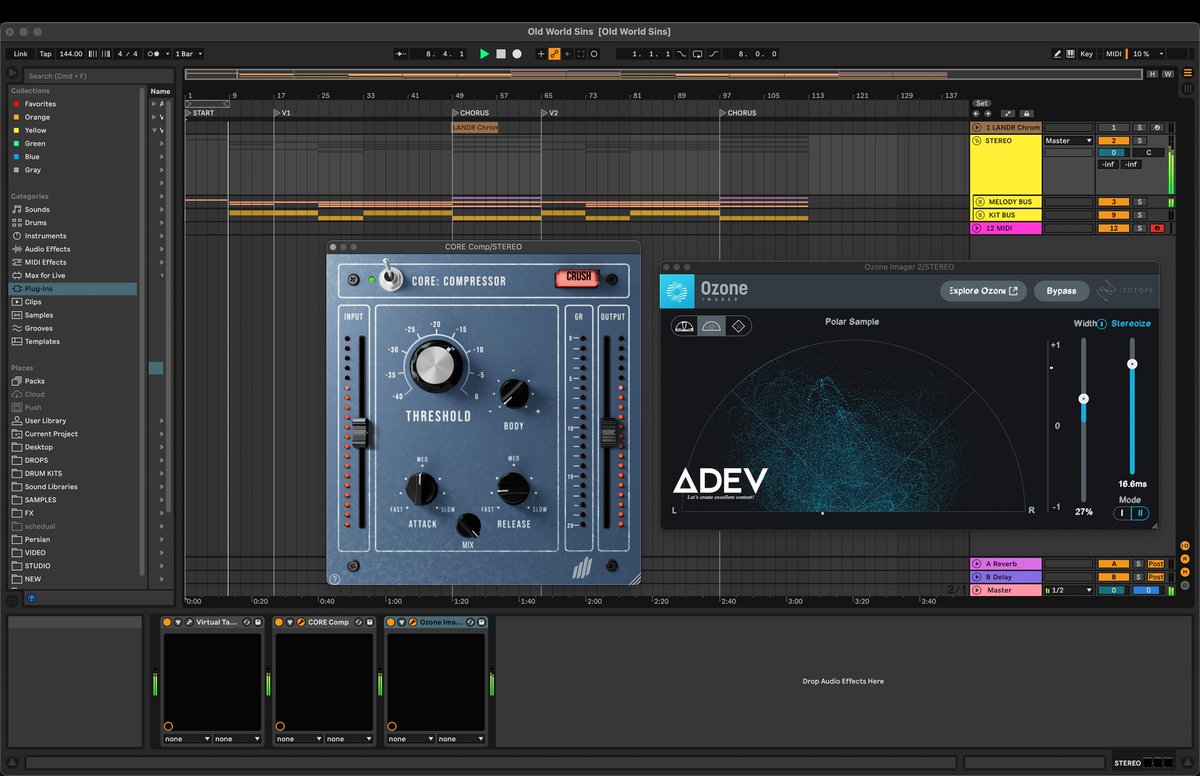Image resolution: width=1200 pixels, height=776 pixels.
Task: Arm the Arrangement Record button
Action: point(517,54)
